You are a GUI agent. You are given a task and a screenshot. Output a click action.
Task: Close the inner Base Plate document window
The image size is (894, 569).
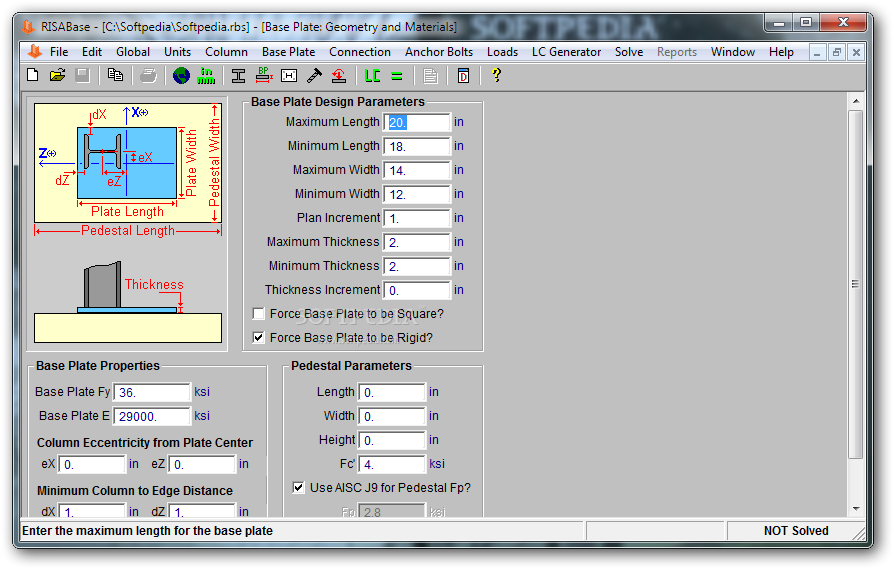pyautogui.click(x=856, y=52)
